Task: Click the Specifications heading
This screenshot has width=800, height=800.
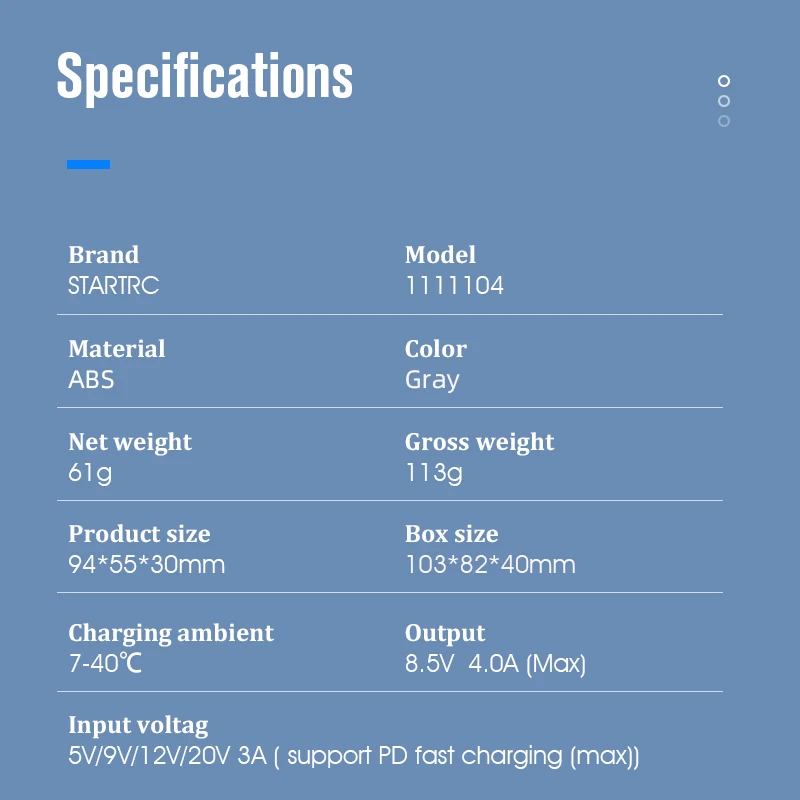Action: [205, 77]
